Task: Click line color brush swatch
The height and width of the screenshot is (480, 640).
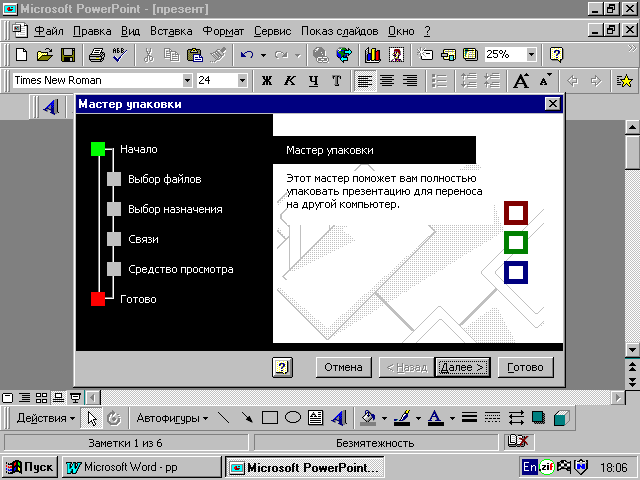Action: pyautogui.click(x=402, y=418)
